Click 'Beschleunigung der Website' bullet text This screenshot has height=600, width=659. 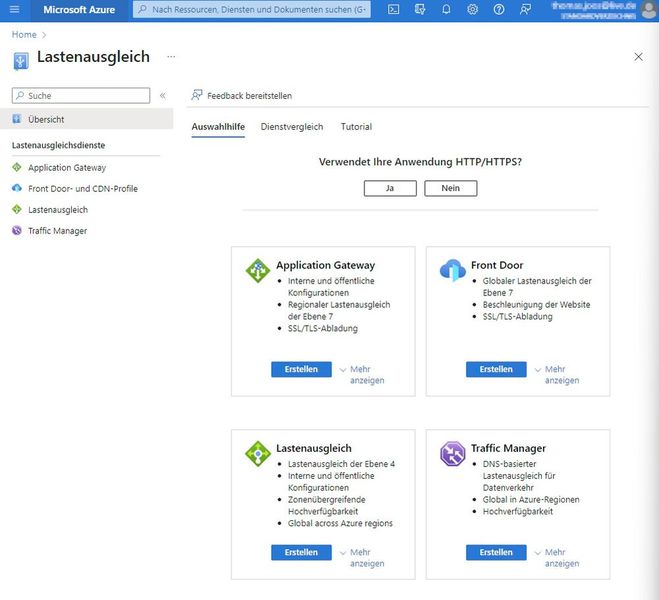[536, 305]
